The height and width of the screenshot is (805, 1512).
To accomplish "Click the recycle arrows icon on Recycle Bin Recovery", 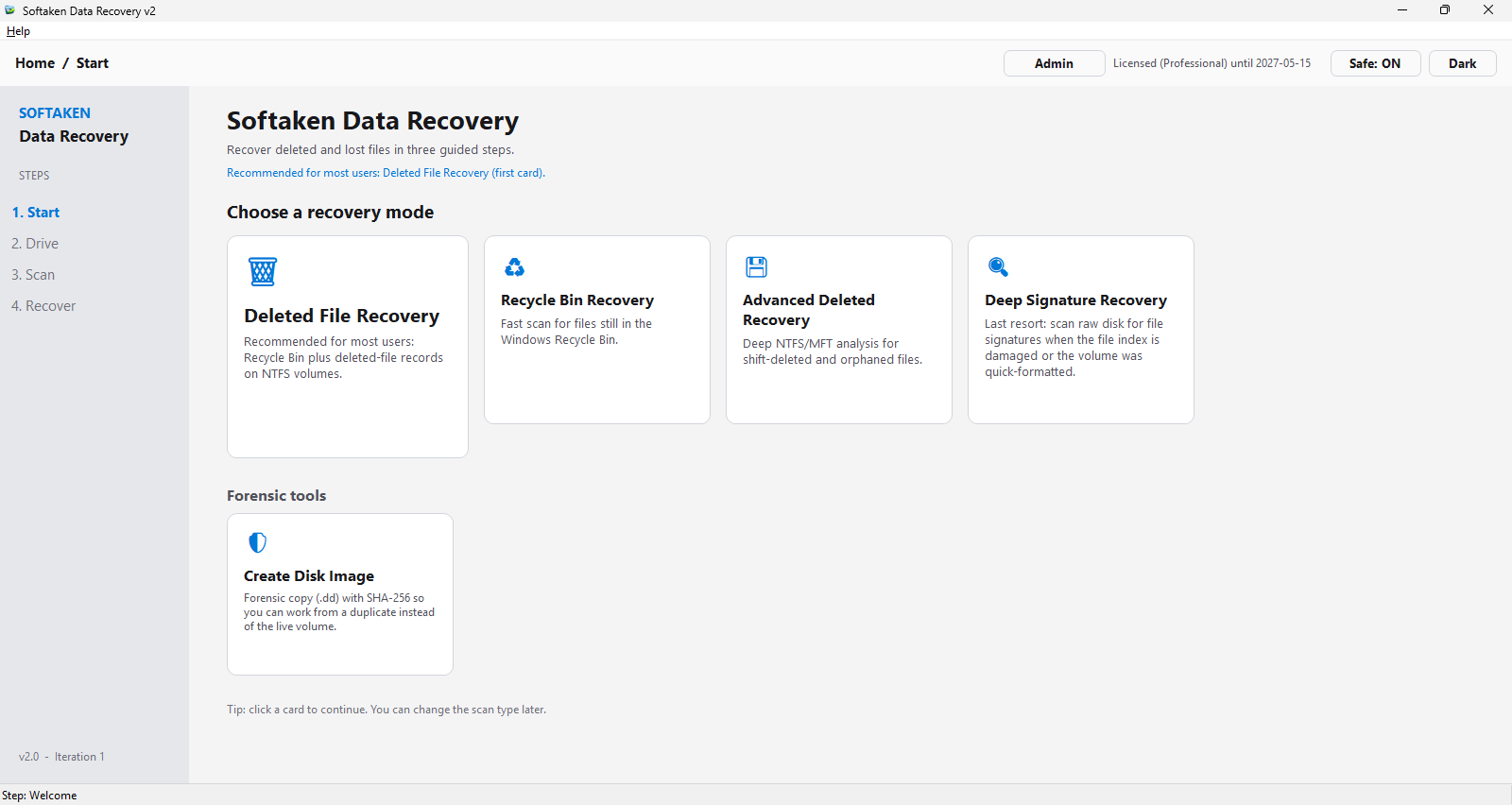I will [514, 267].
